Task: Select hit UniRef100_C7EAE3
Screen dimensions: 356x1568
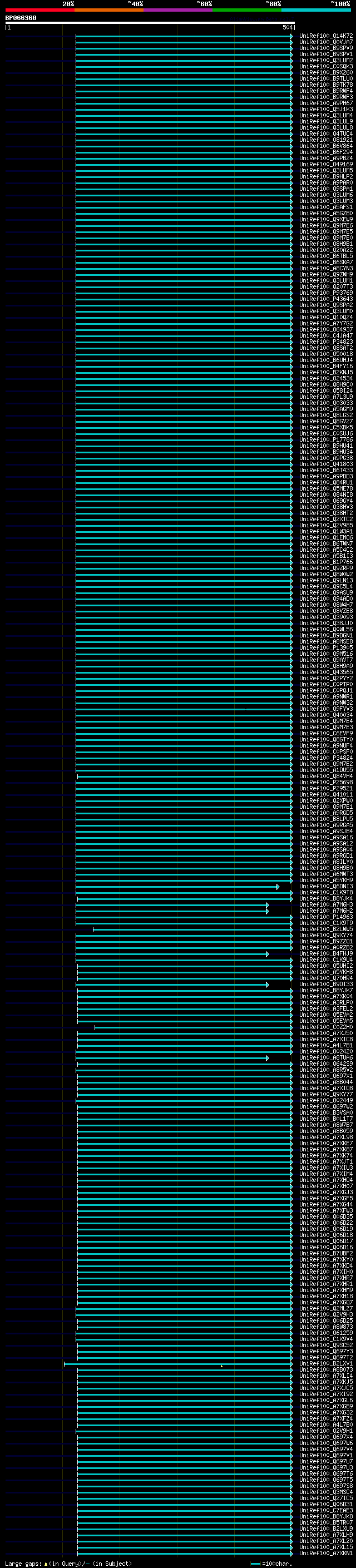Action: coord(326,1510)
